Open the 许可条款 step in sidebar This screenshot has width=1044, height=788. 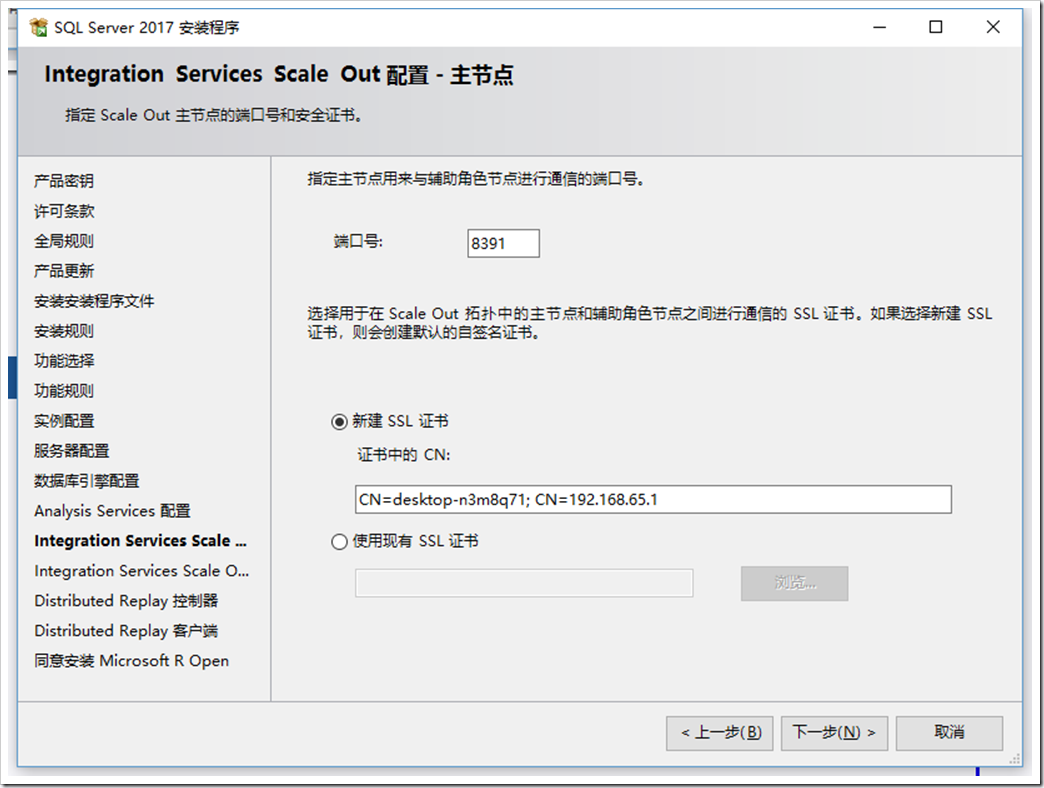[64, 211]
